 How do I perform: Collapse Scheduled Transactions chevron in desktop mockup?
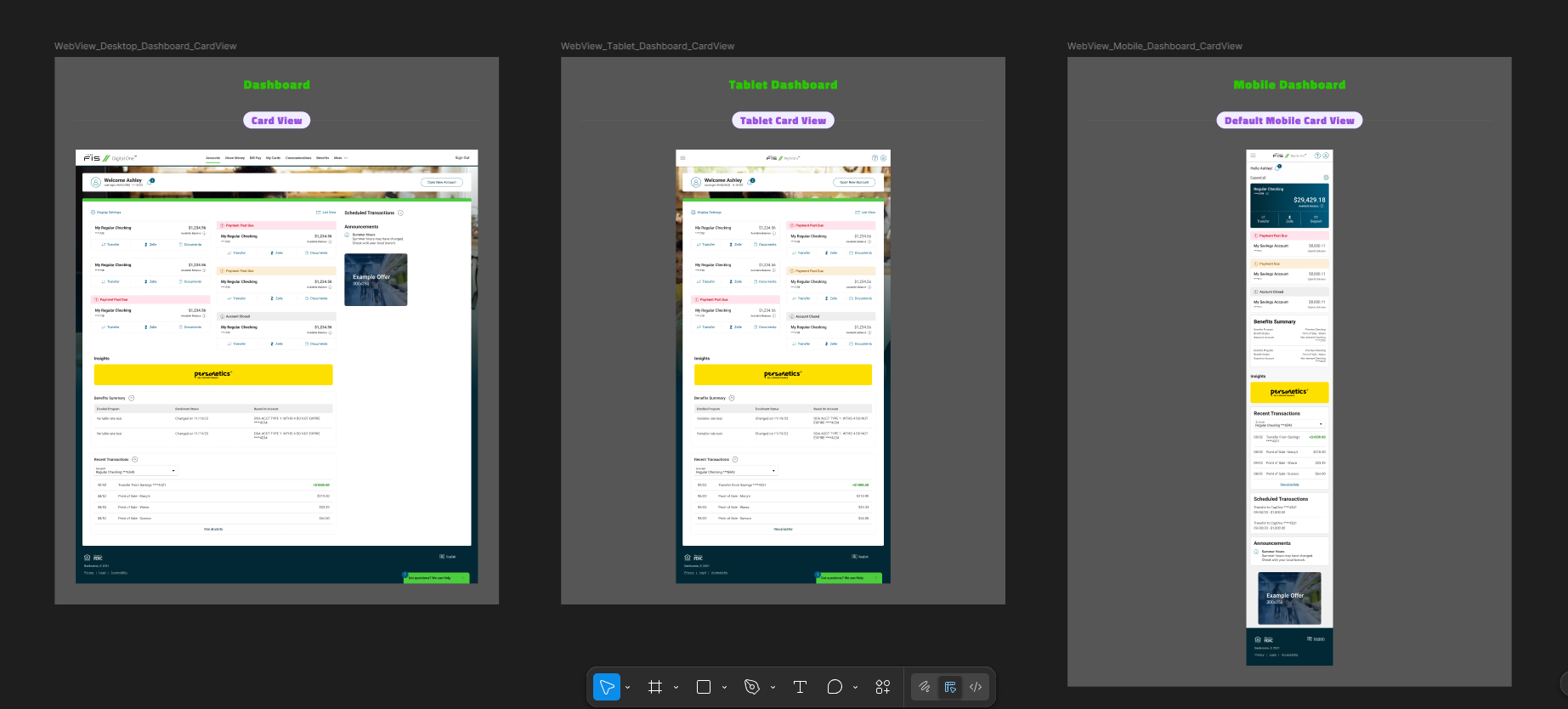coord(400,213)
